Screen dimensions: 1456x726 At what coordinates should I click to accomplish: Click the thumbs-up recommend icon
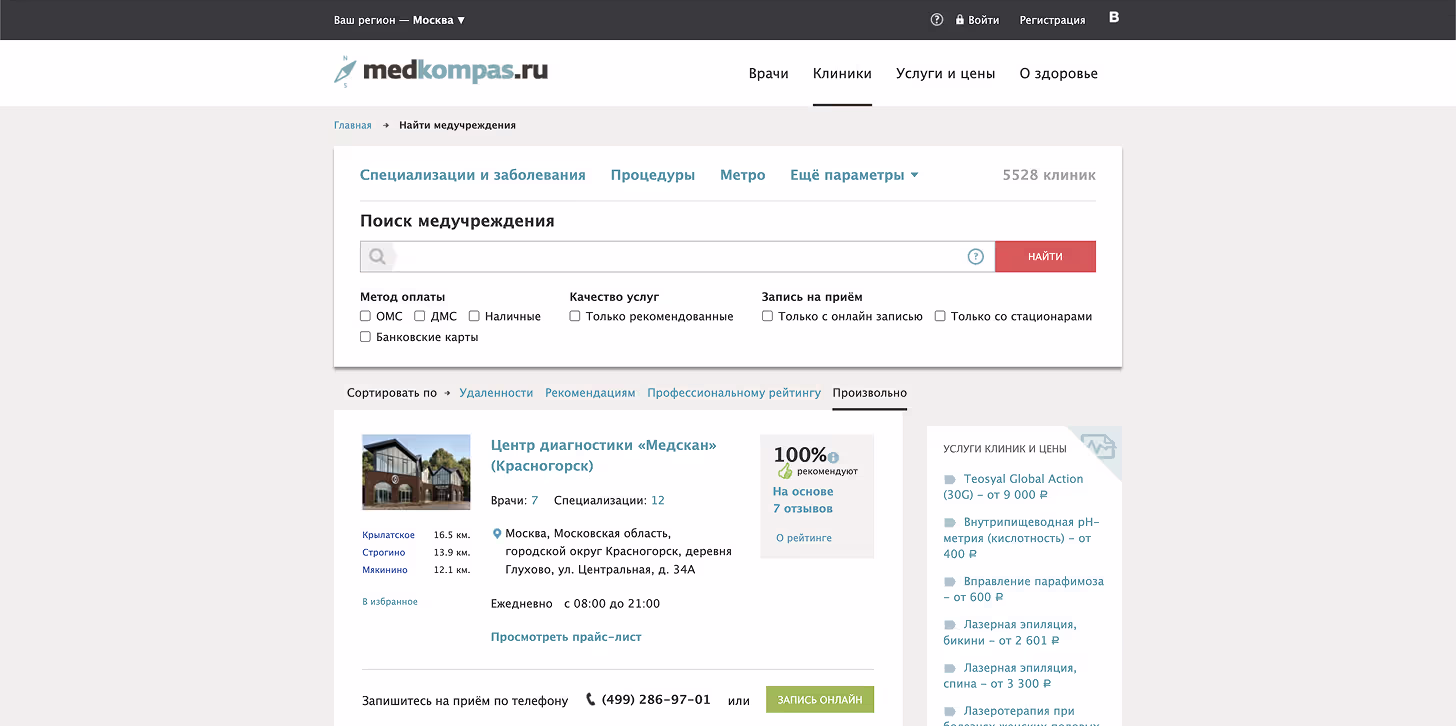pyautogui.click(x=785, y=471)
